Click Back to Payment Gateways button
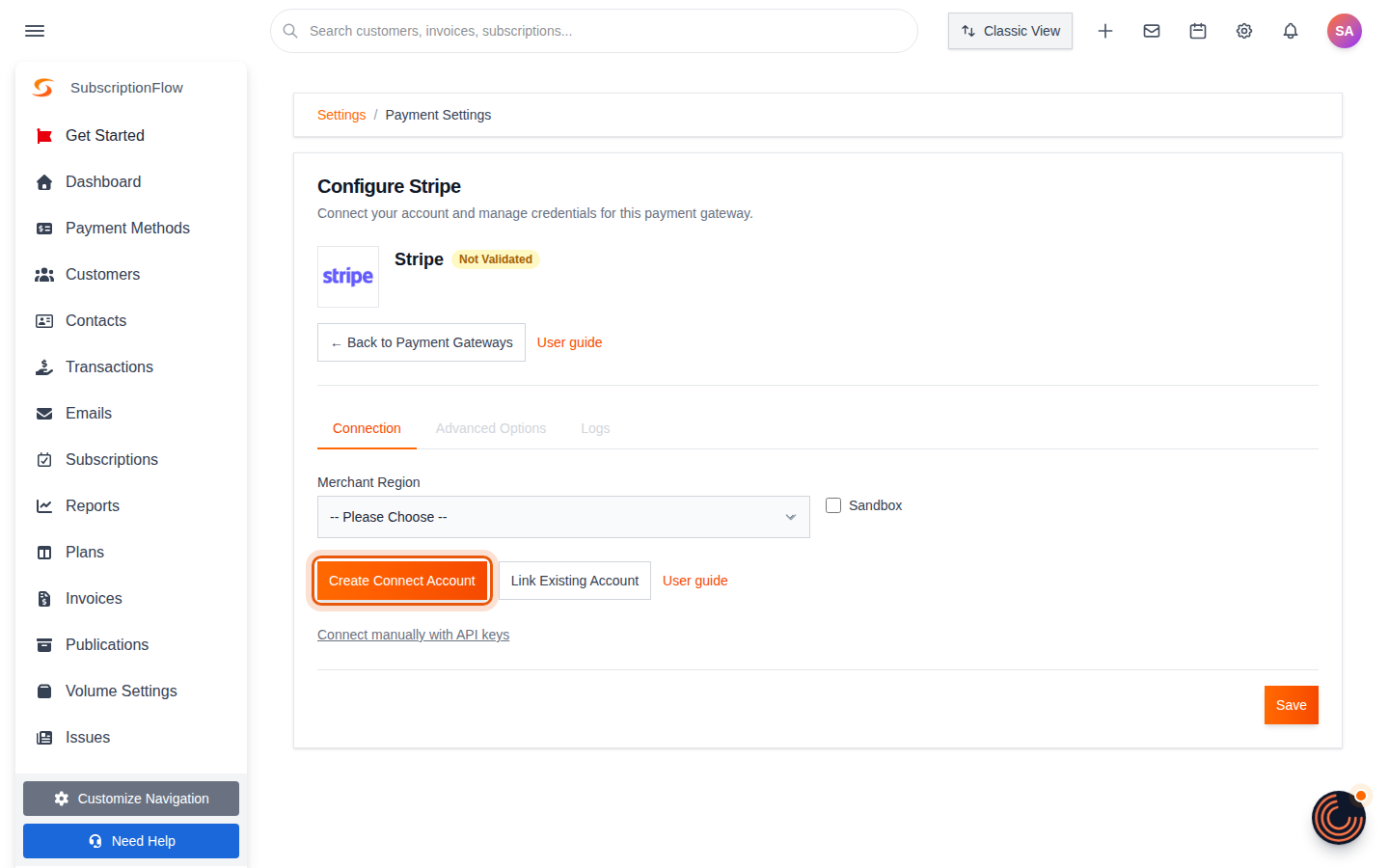Image resolution: width=1389 pixels, height=868 pixels. pos(422,342)
